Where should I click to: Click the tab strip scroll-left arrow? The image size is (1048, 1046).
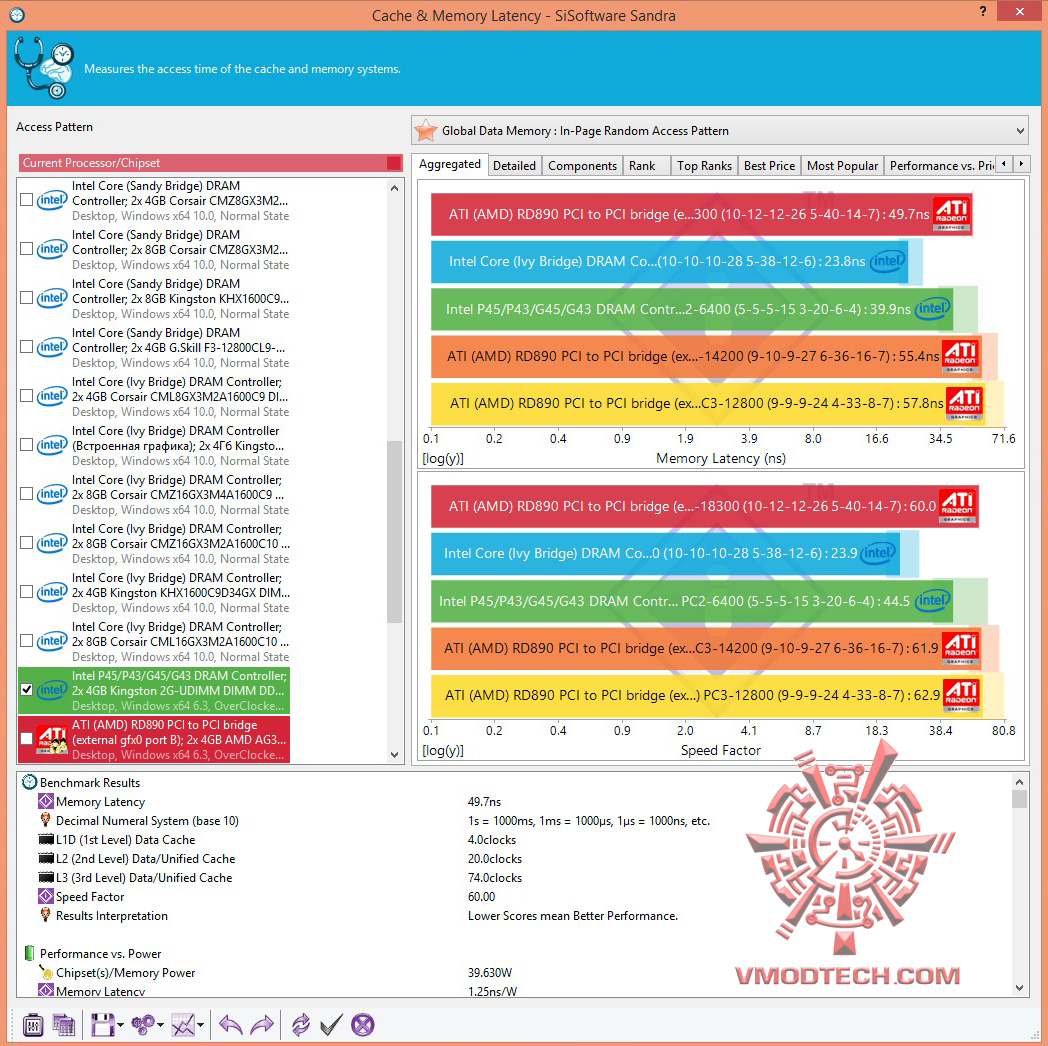pos(1004,164)
